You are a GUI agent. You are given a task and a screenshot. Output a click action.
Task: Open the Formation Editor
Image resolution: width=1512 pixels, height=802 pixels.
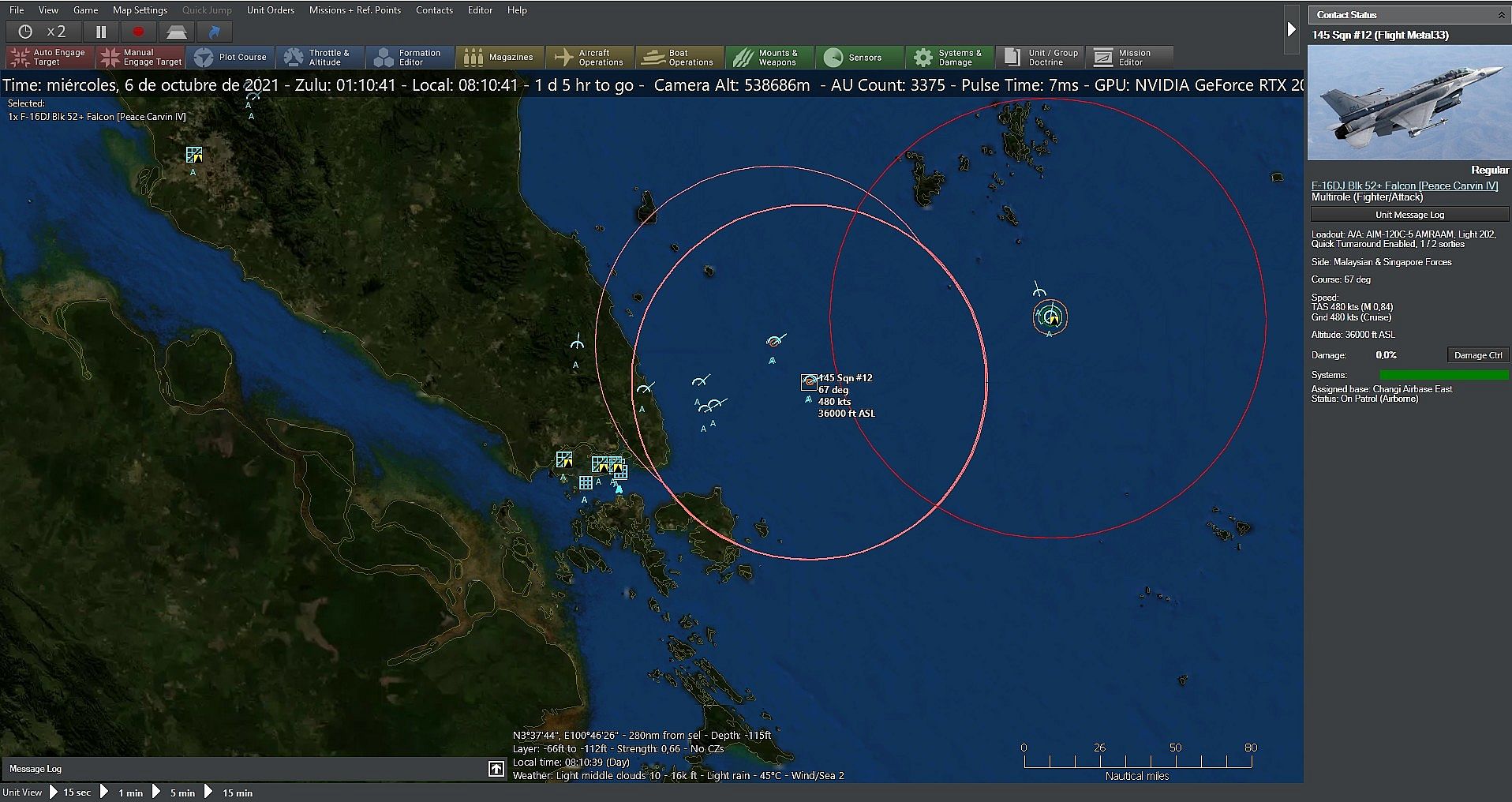tap(410, 57)
